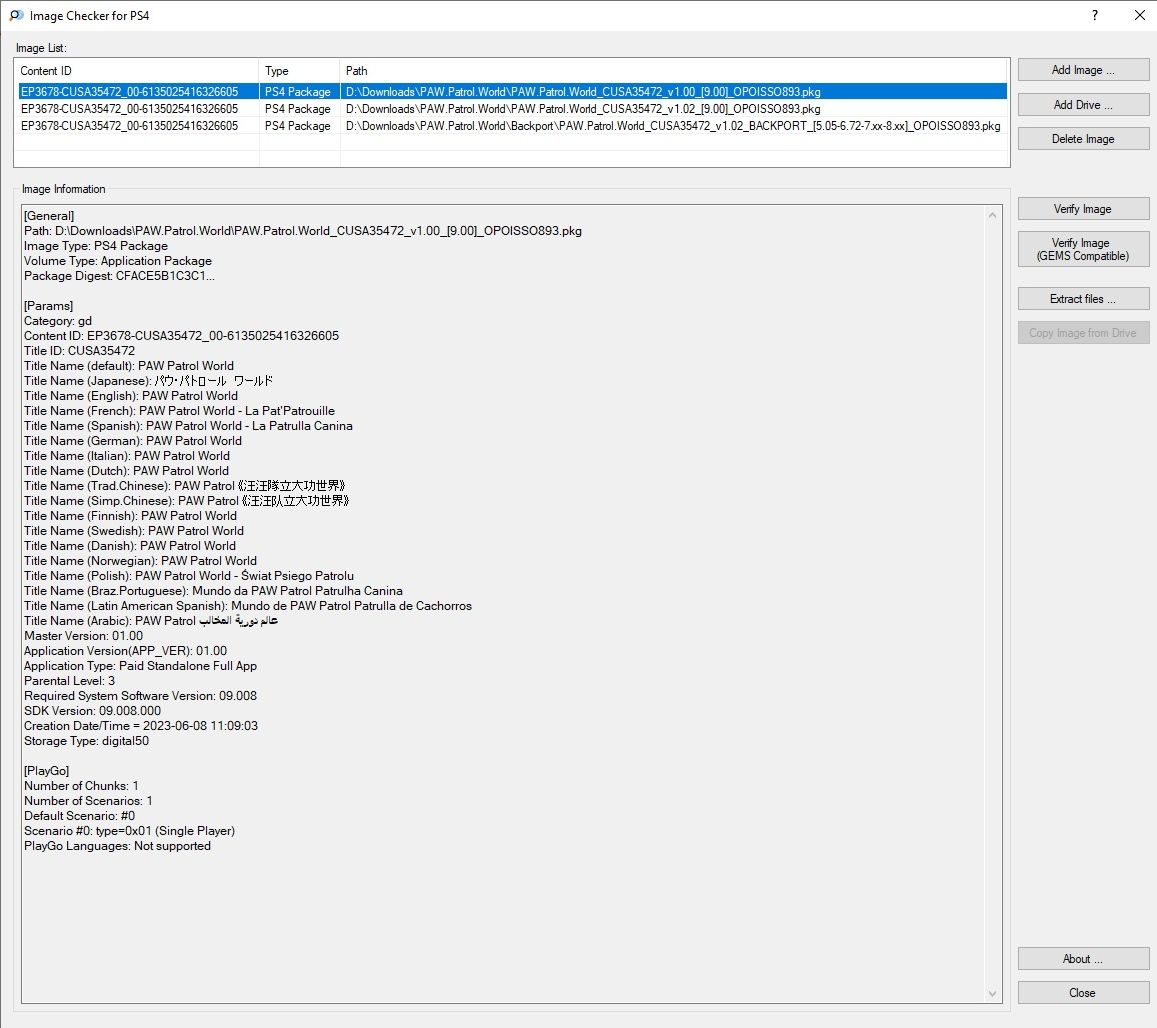Select the v1.02 [9.00] package row
This screenshot has width=1157, height=1028.
coord(512,108)
